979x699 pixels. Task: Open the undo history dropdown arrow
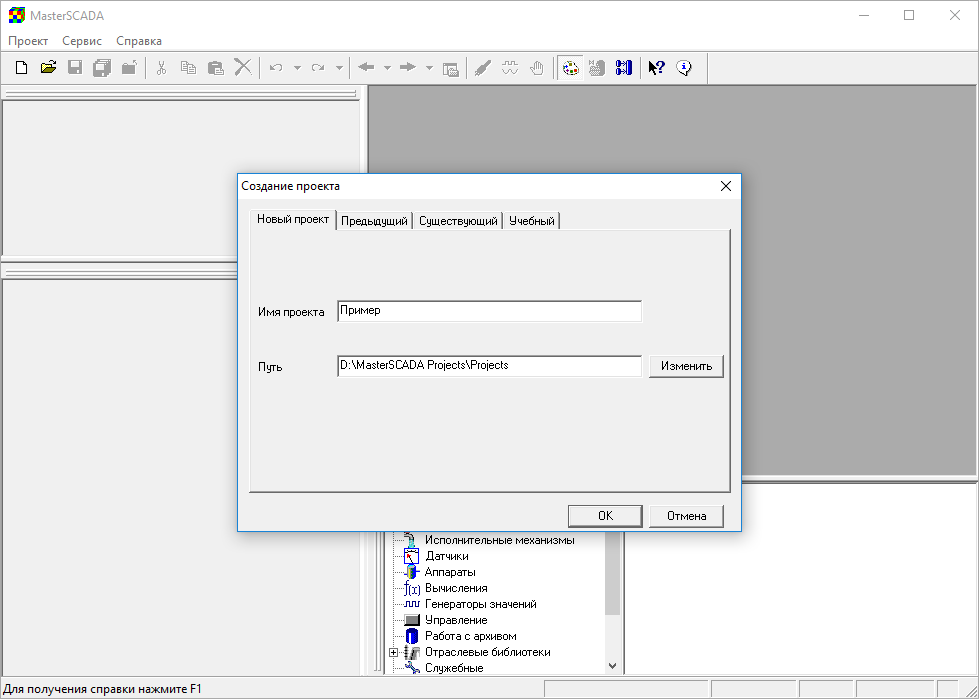pos(297,68)
